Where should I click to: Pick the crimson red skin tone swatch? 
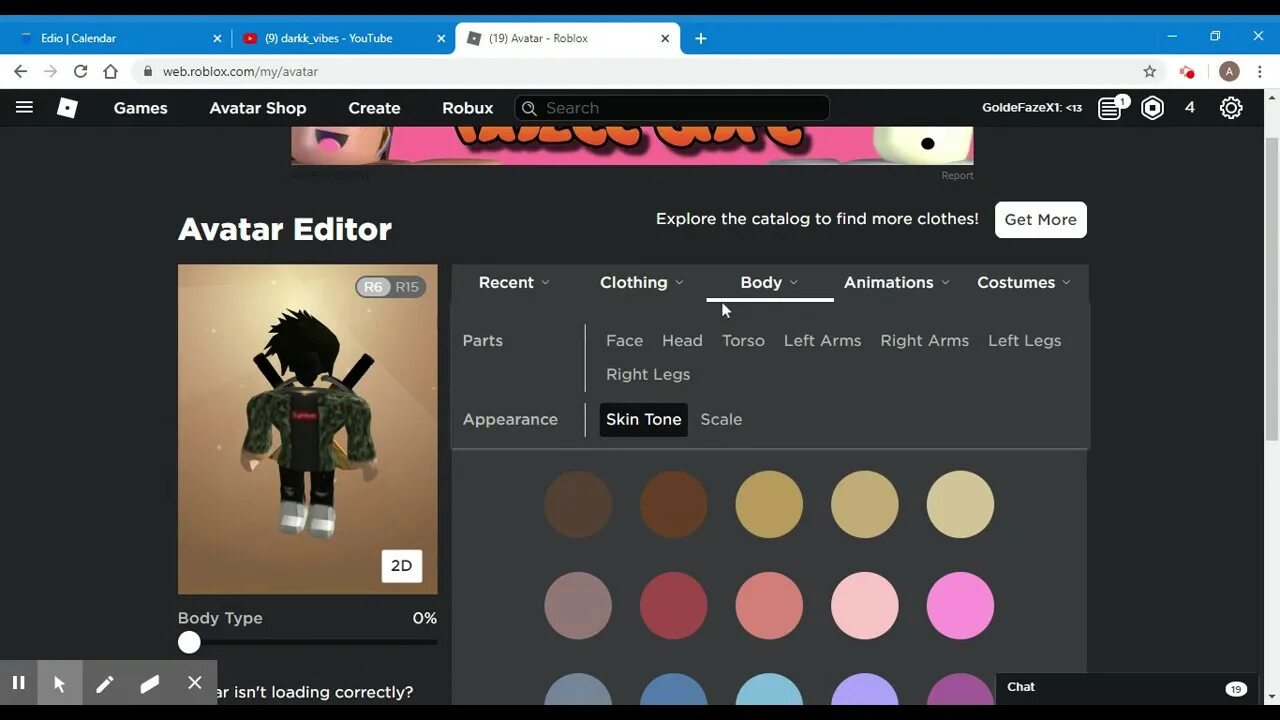click(x=673, y=605)
